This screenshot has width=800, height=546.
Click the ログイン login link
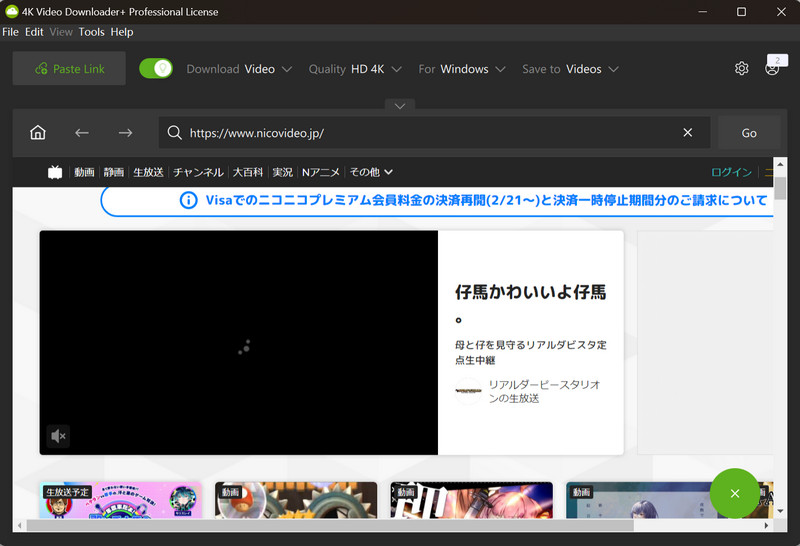tap(732, 172)
